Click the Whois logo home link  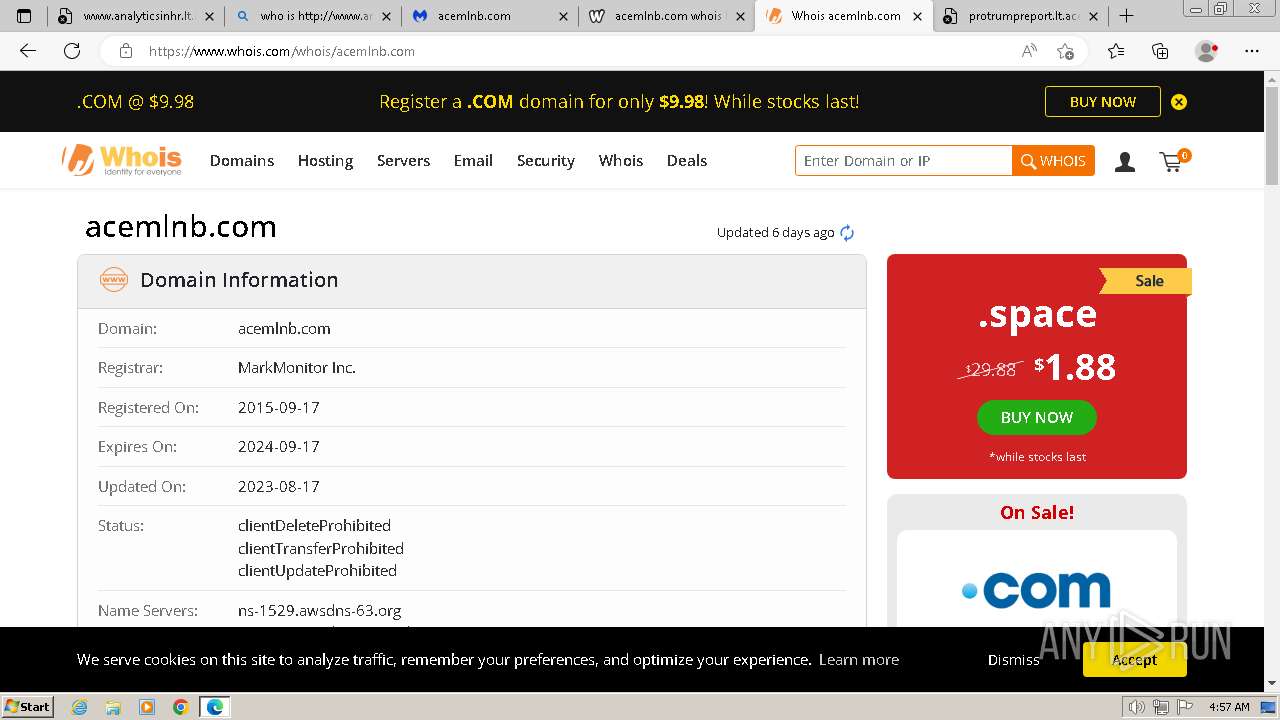tap(121, 160)
